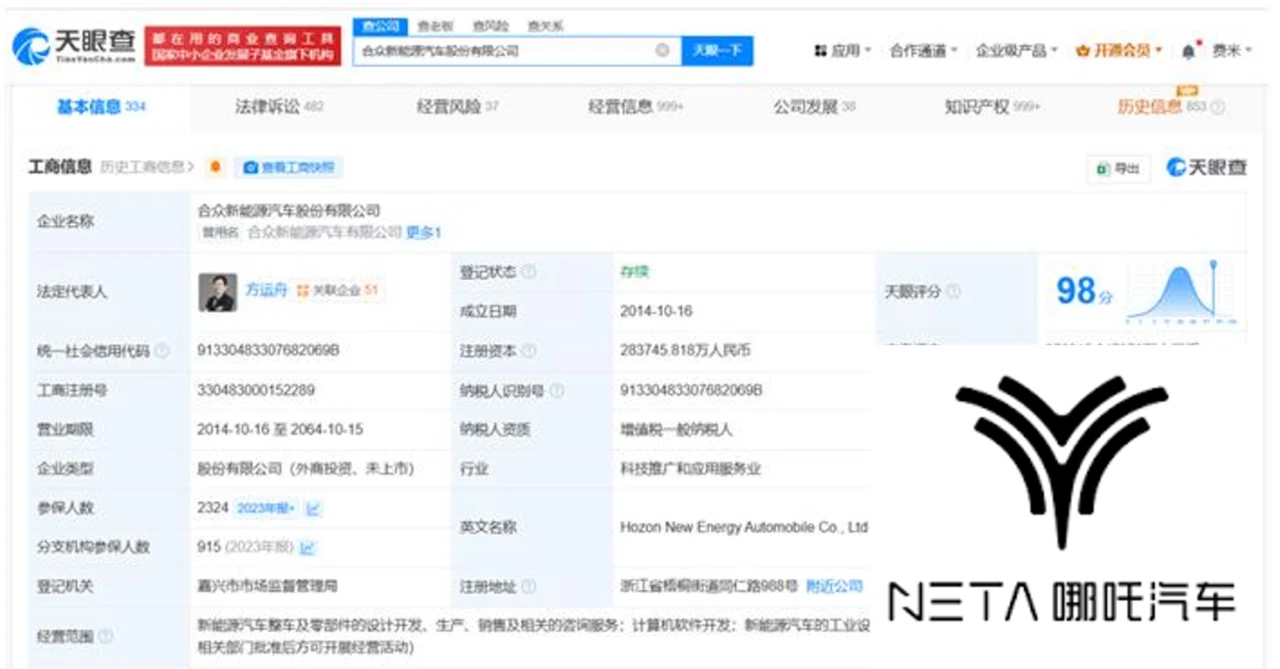The height and width of the screenshot is (669, 1280).
Task: Click credit code 91330483076820698 value
Action: coord(270,351)
